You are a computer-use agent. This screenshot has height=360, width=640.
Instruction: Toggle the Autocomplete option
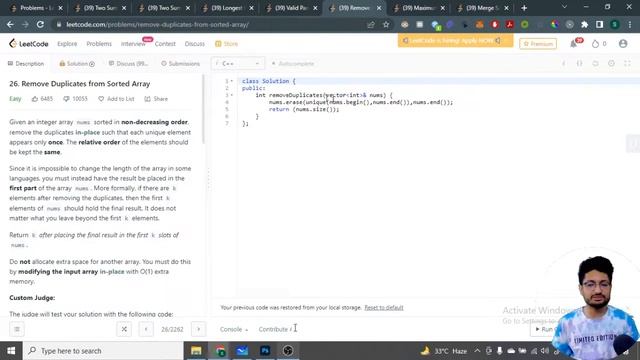pos(293,64)
